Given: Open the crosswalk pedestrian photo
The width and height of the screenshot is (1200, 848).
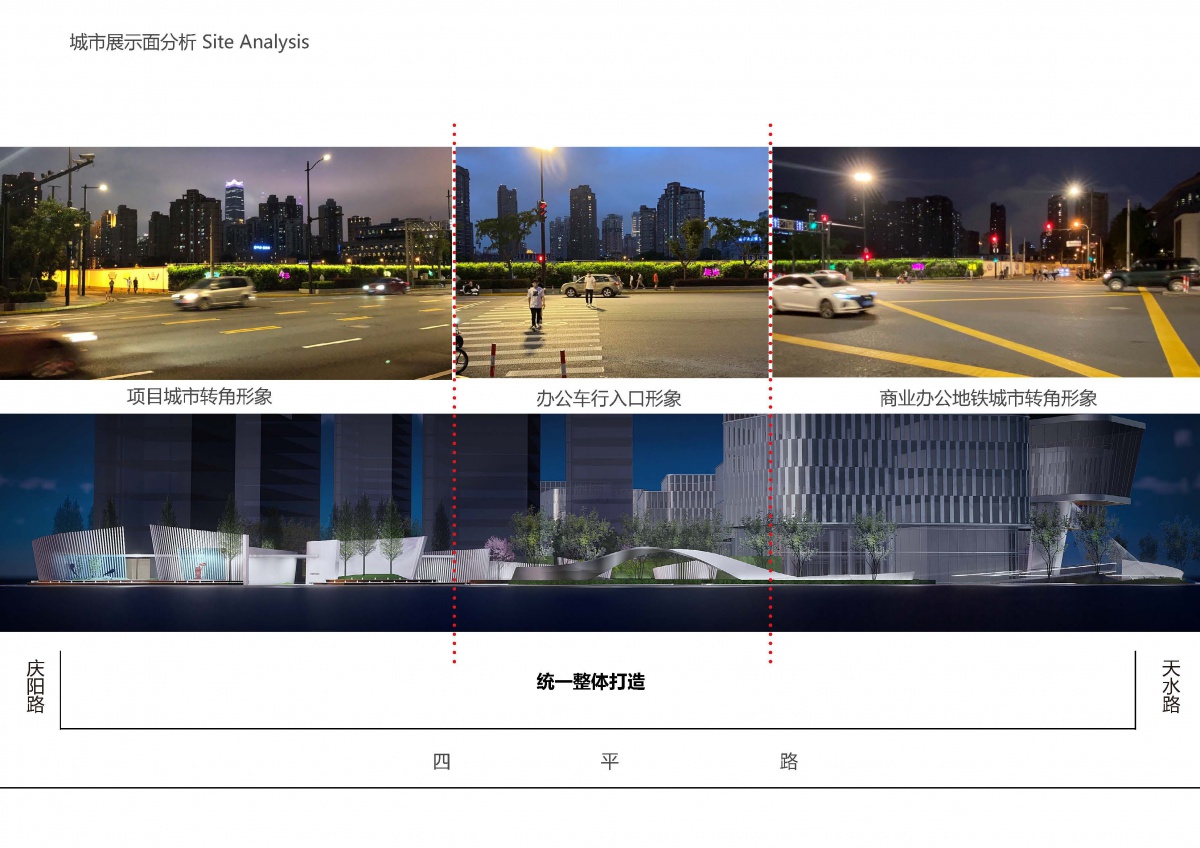Looking at the screenshot, I should click(612, 262).
